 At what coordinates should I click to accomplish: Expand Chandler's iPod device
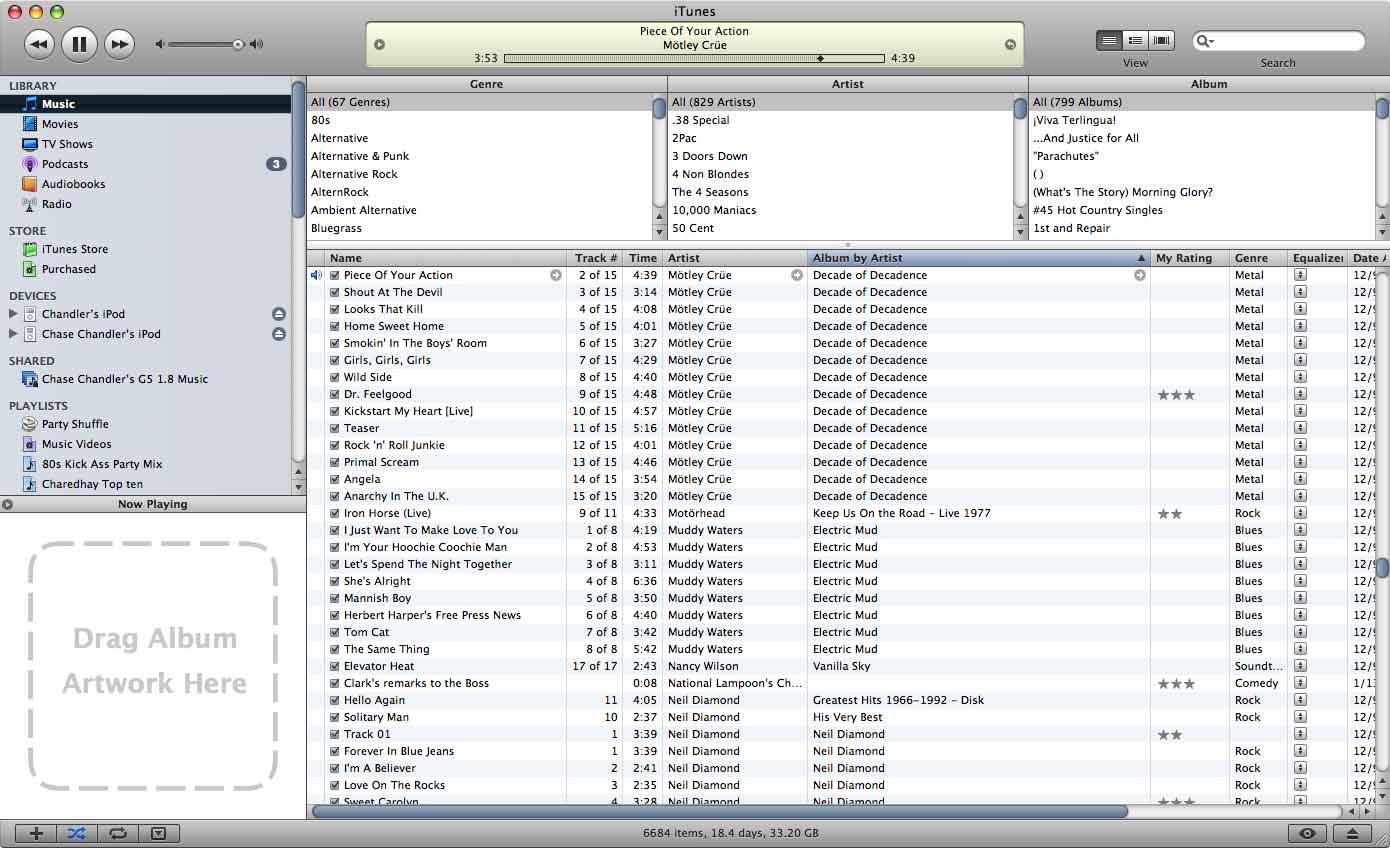(13, 314)
